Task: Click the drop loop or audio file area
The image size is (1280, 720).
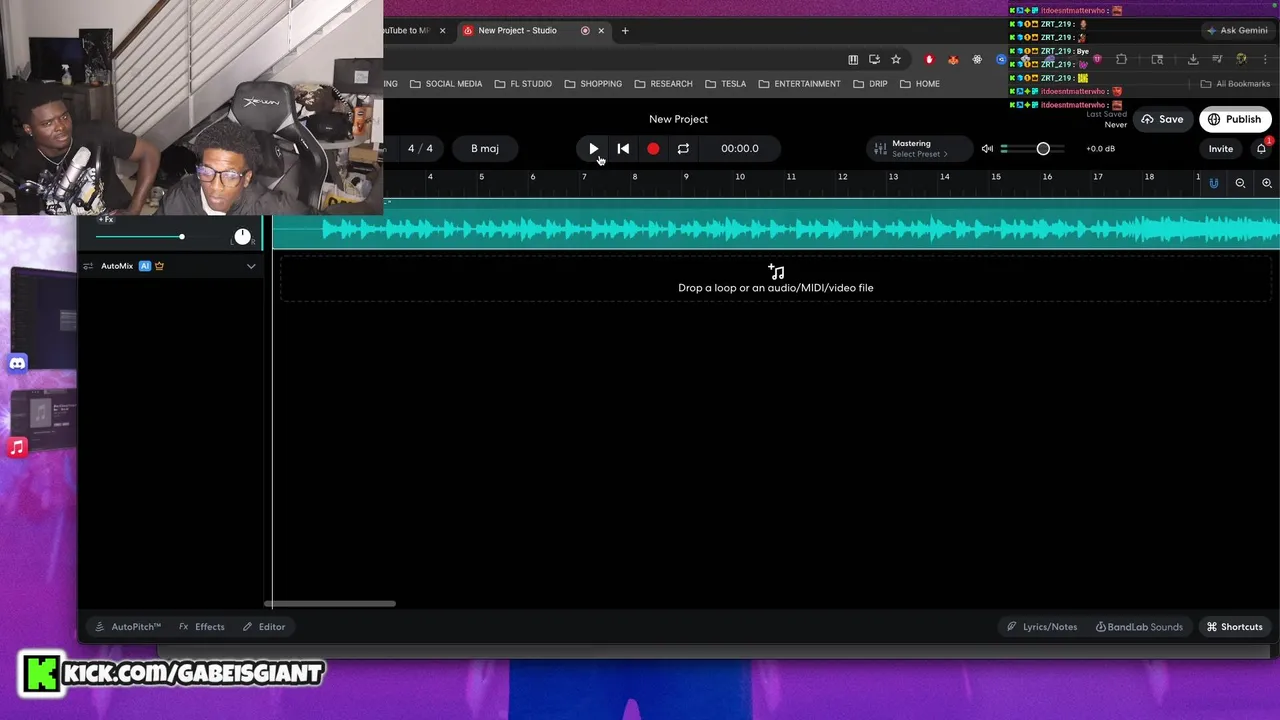Action: click(x=776, y=279)
